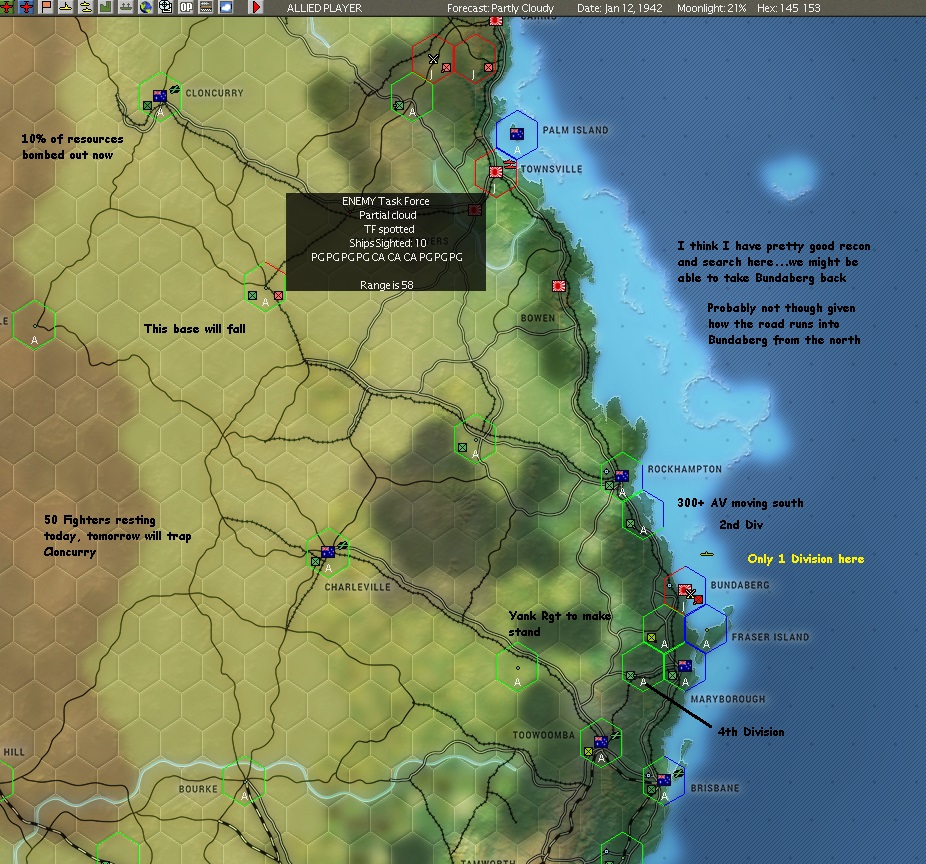Select the Bourke base hex
926x864 pixels.
point(244,781)
